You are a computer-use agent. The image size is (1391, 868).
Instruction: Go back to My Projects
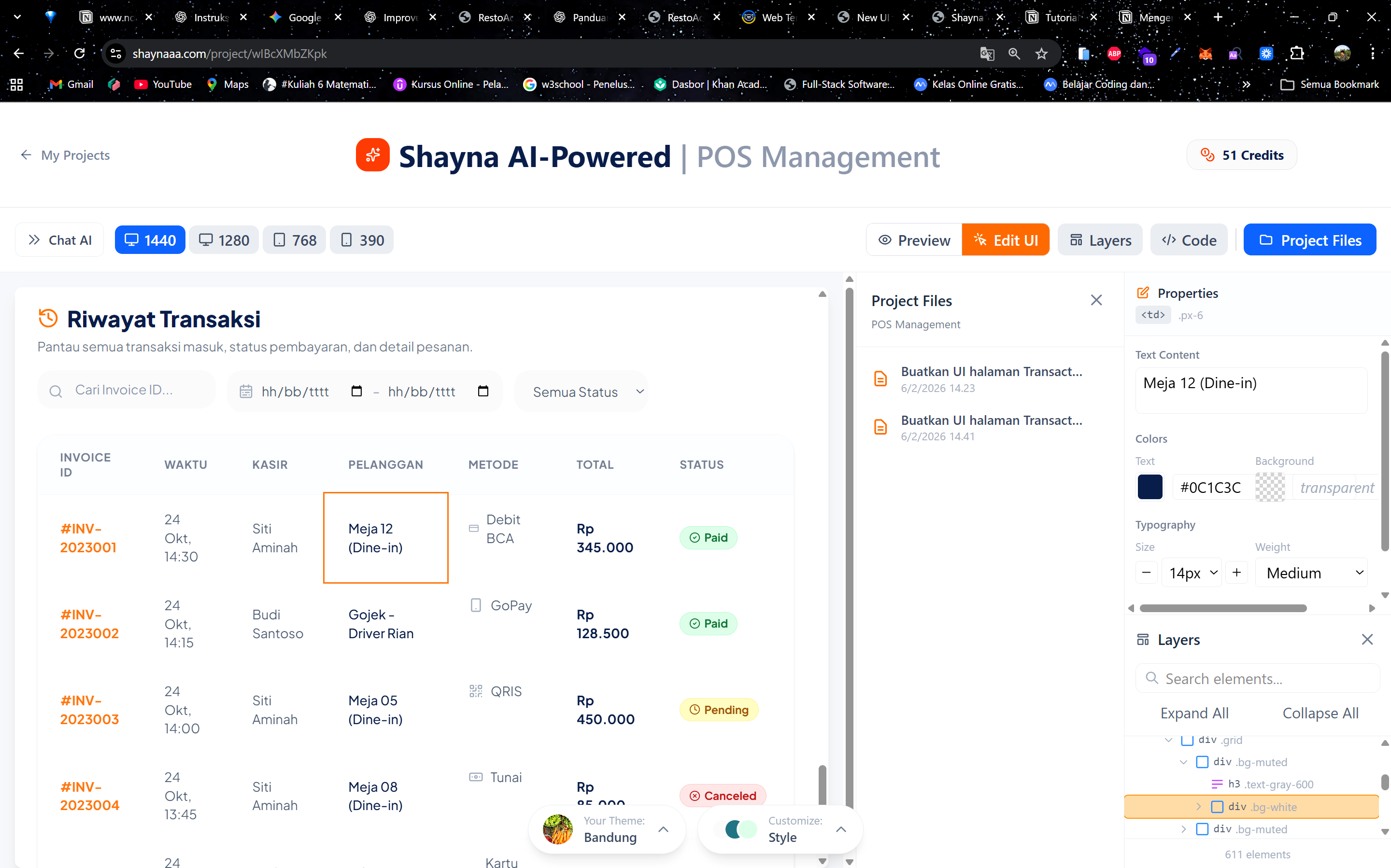pos(65,155)
